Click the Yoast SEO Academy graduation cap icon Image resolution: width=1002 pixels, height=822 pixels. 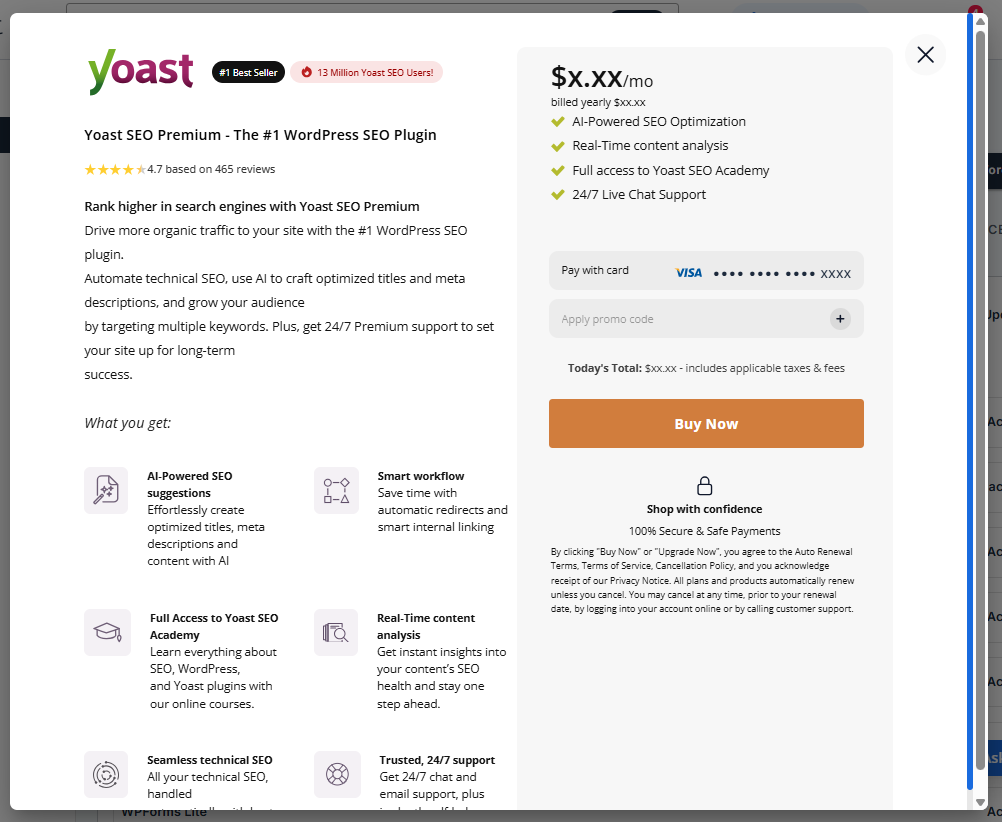click(106, 632)
